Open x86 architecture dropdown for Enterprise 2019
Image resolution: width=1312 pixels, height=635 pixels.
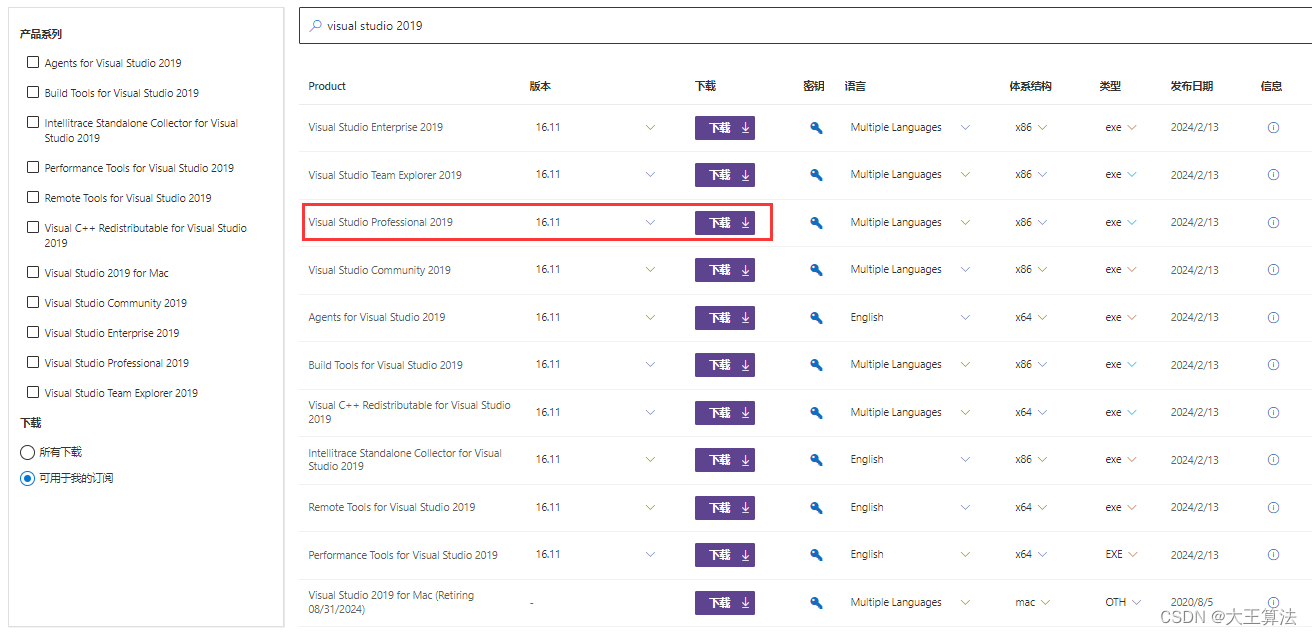point(1042,128)
